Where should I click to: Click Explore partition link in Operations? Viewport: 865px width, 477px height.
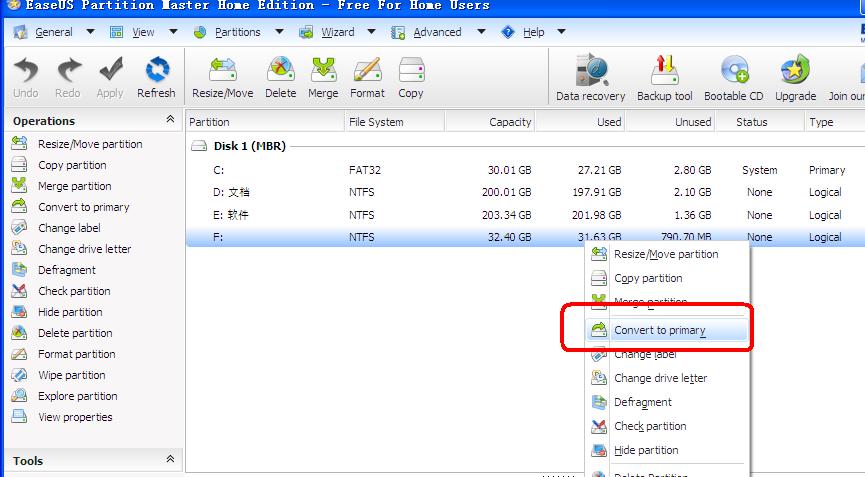click(x=78, y=396)
